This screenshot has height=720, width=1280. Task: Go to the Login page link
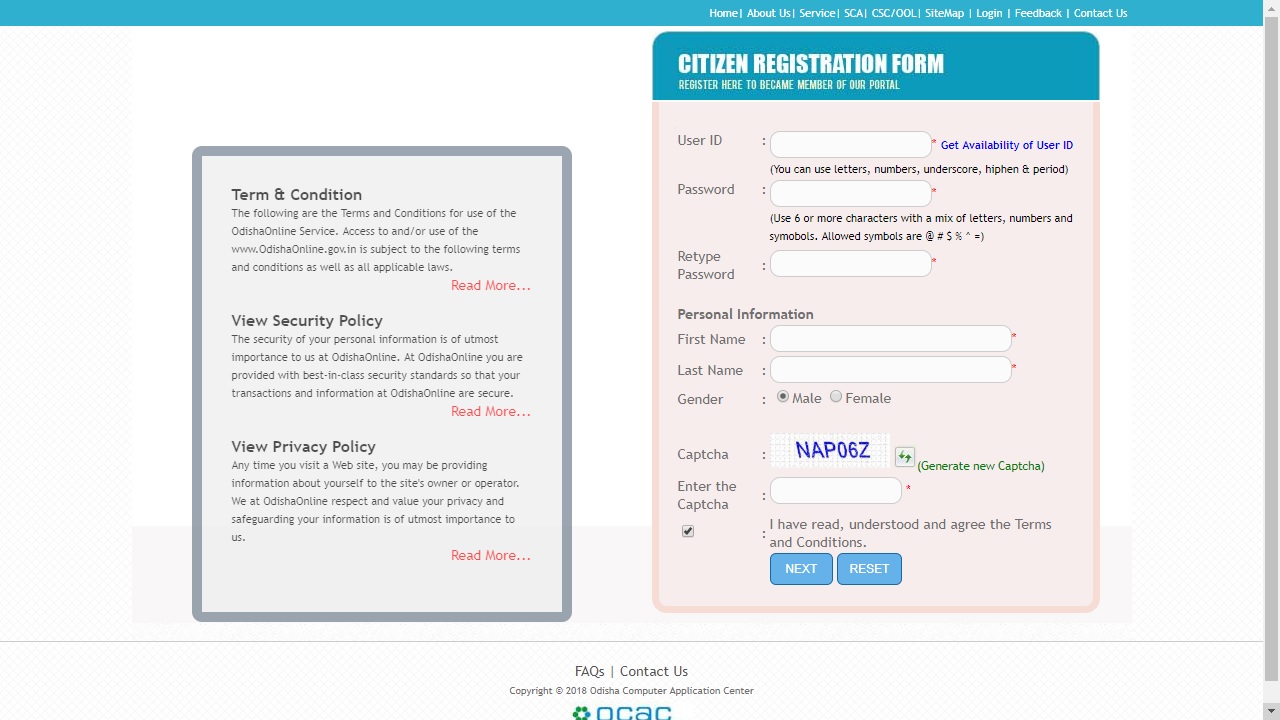[989, 13]
